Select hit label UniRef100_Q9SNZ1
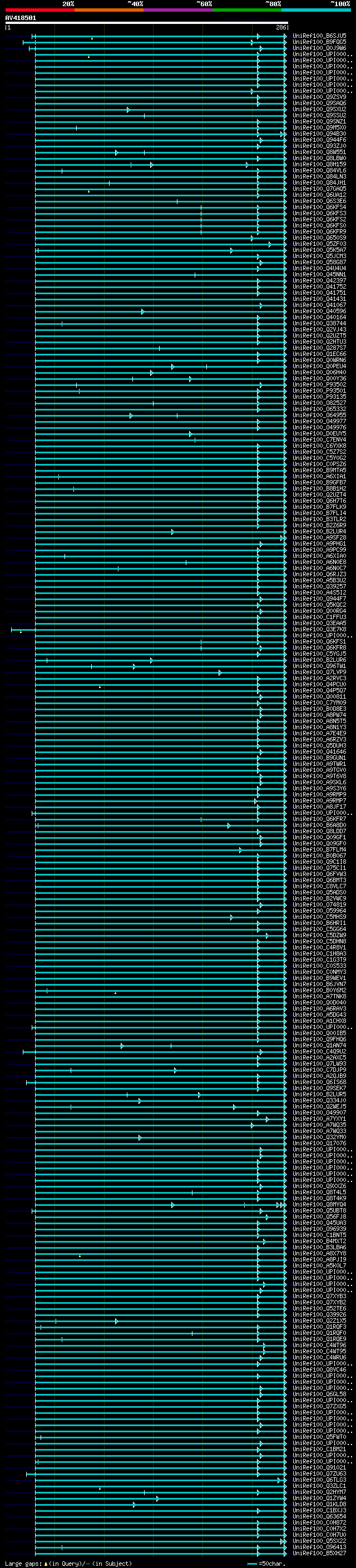This screenshot has height=1568, width=356. 319,121
